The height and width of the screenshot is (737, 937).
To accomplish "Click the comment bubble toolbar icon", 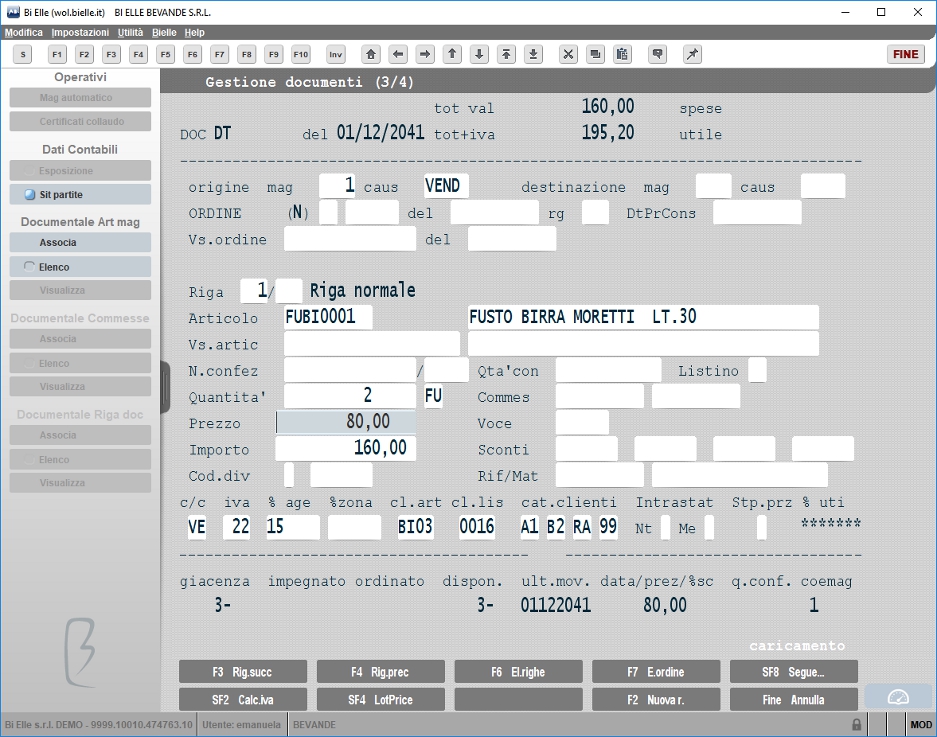I will coord(657,54).
